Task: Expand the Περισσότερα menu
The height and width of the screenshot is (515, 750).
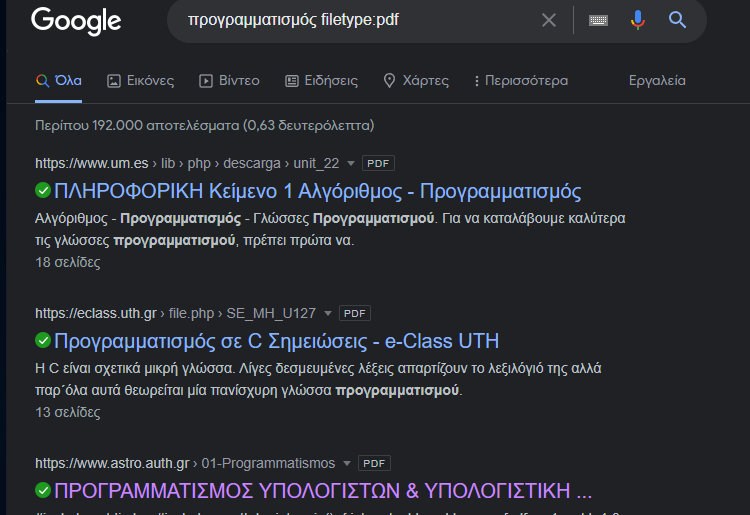Action: click(521, 81)
